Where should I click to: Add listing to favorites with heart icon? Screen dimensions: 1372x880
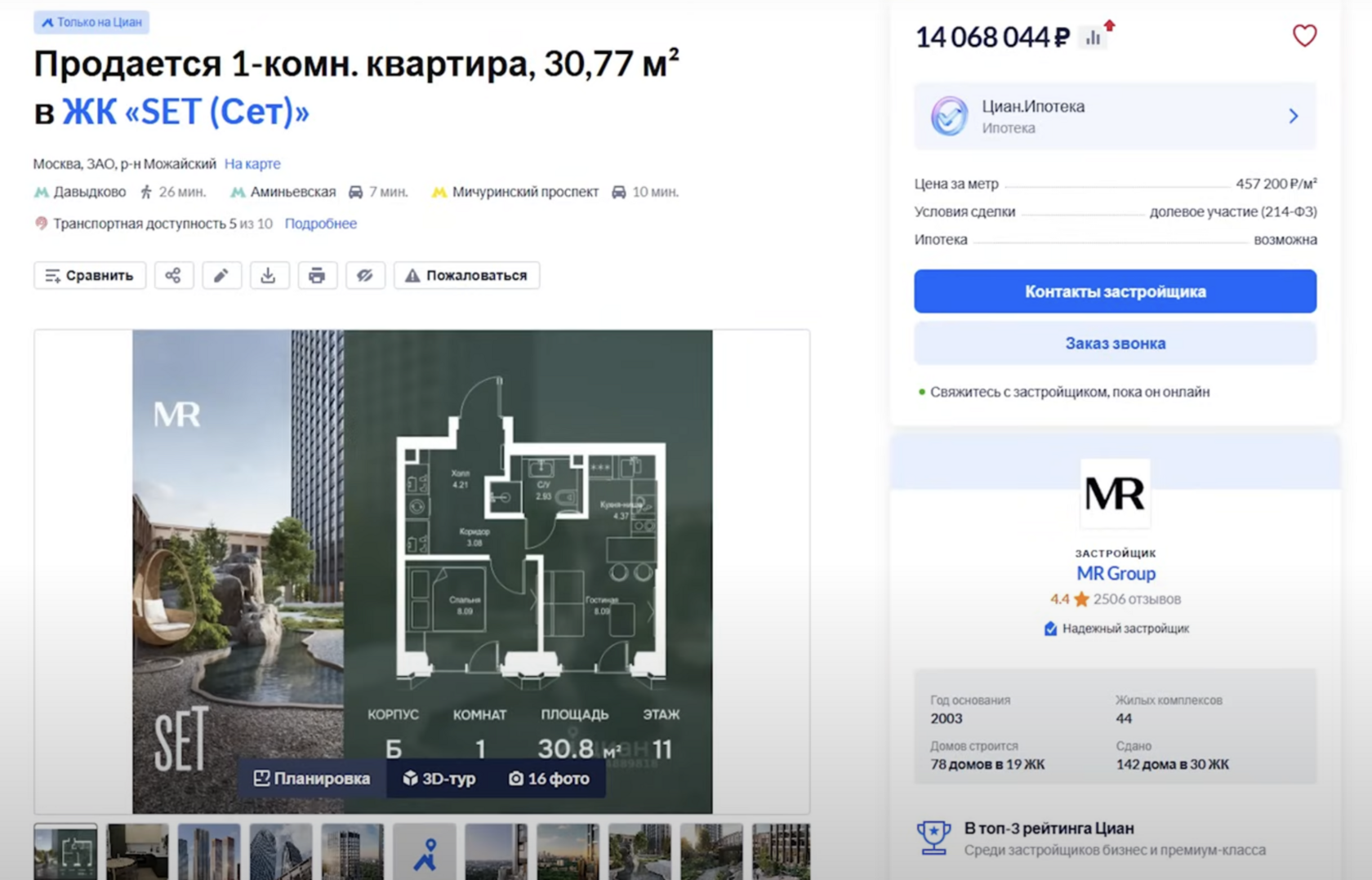click(1304, 36)
